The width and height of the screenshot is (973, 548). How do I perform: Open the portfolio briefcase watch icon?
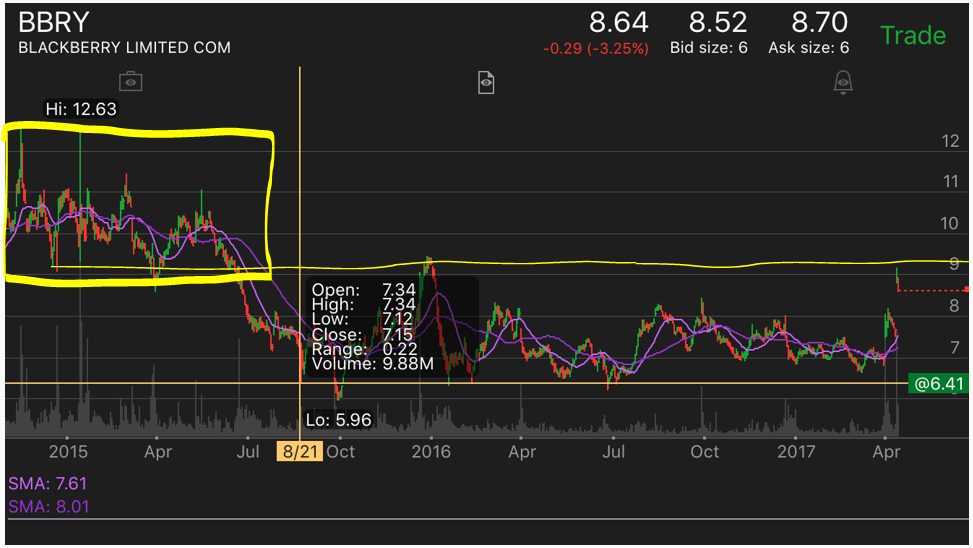130,81
